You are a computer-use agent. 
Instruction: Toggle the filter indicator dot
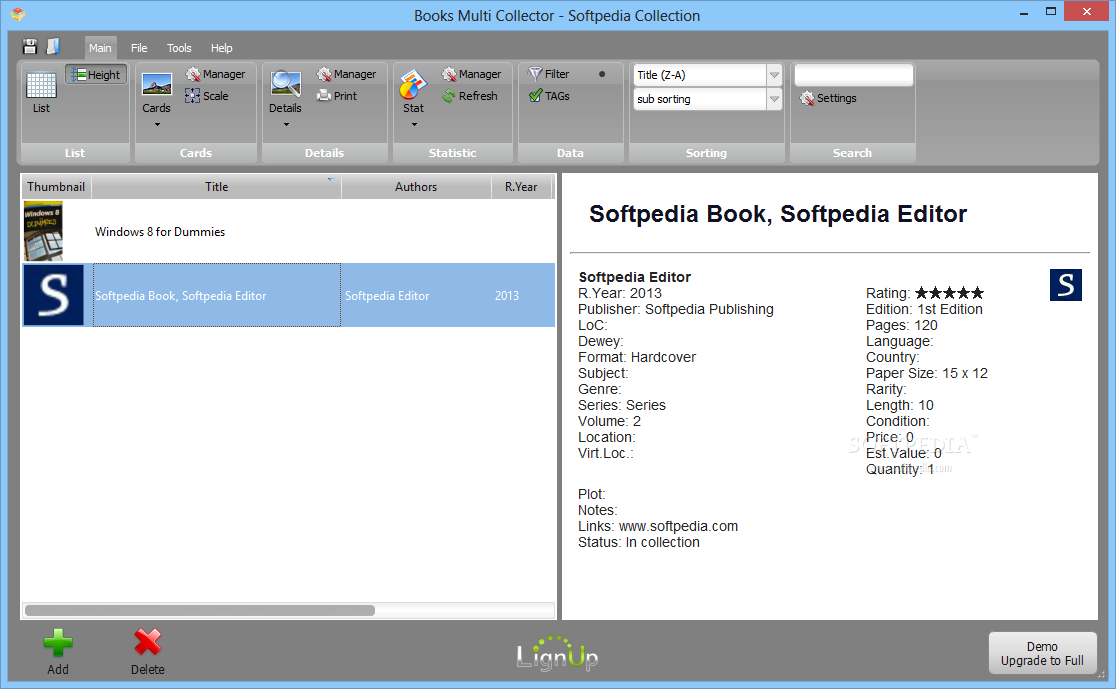pos(602,74)
